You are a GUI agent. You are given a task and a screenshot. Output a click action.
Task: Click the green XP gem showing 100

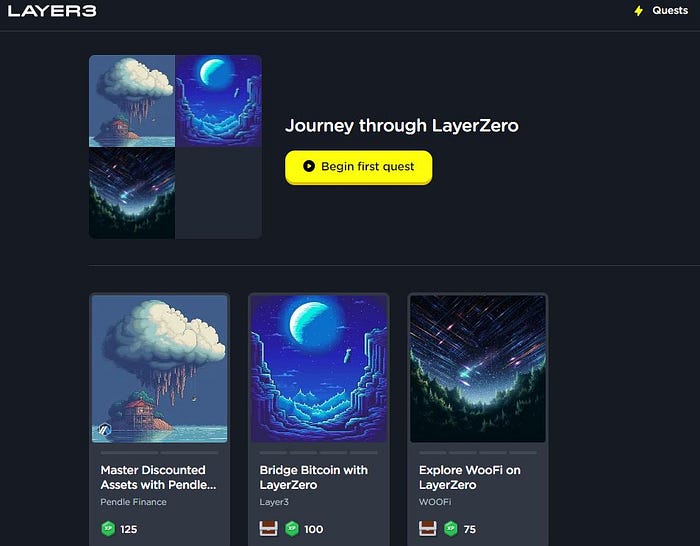tap(292, 529)
